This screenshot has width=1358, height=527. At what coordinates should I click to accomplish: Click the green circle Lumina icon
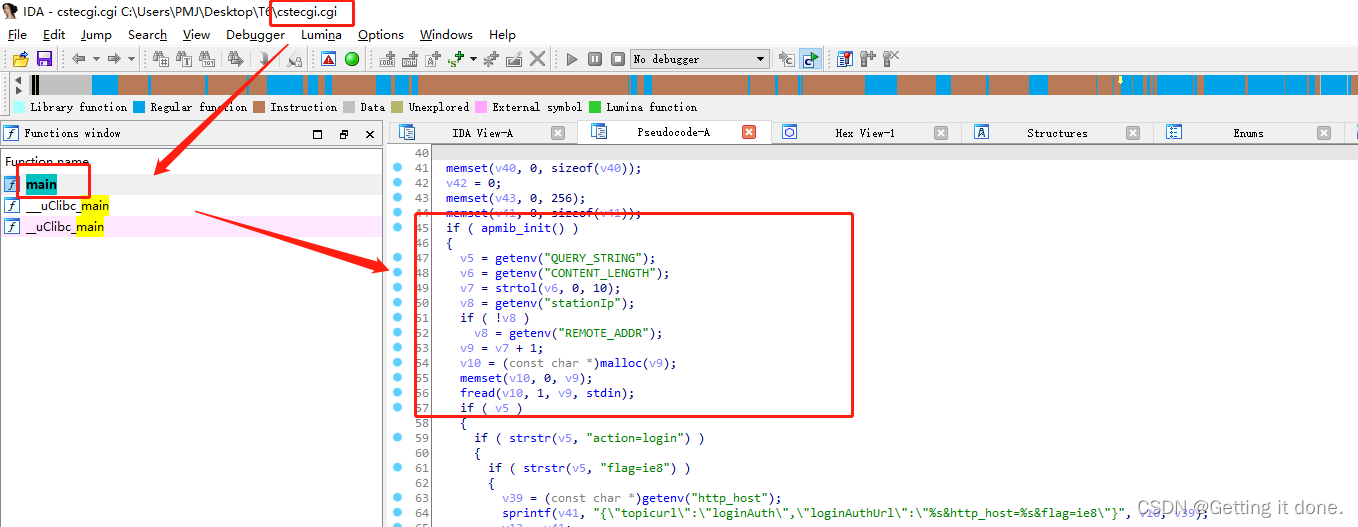[x=352, y=59]
